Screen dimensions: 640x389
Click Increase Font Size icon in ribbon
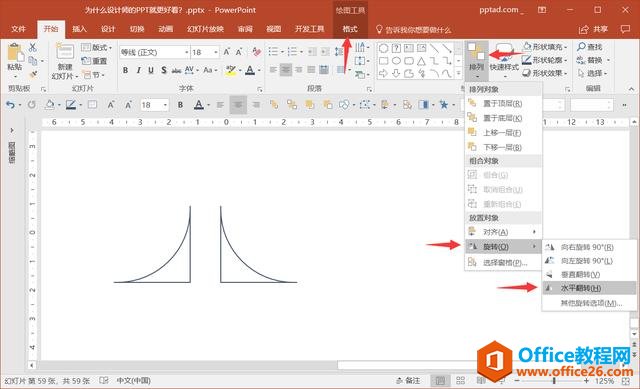pos(227,52)
